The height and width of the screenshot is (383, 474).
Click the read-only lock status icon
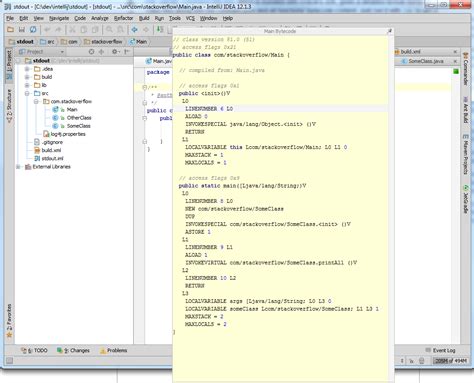pyautogui.click(x=411, y=361)
